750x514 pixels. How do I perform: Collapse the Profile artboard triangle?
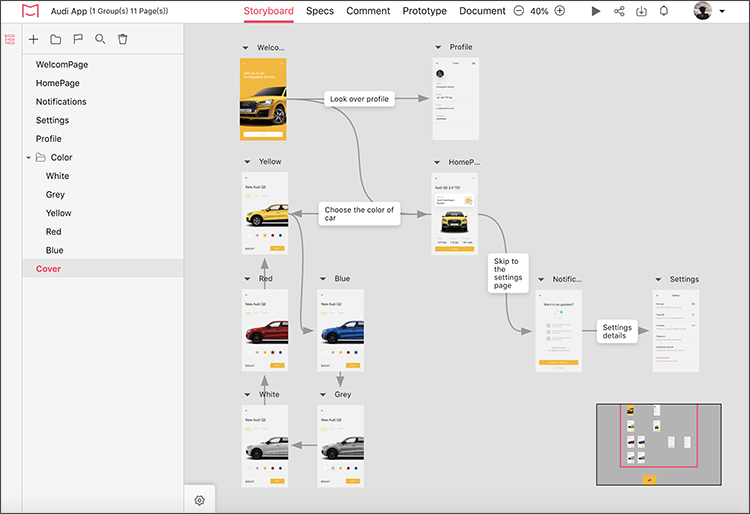[438, 47]
